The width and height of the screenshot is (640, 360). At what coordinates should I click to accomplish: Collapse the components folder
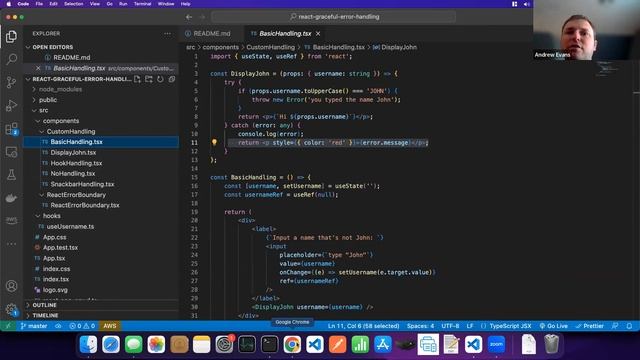click(x=61, y=121)
